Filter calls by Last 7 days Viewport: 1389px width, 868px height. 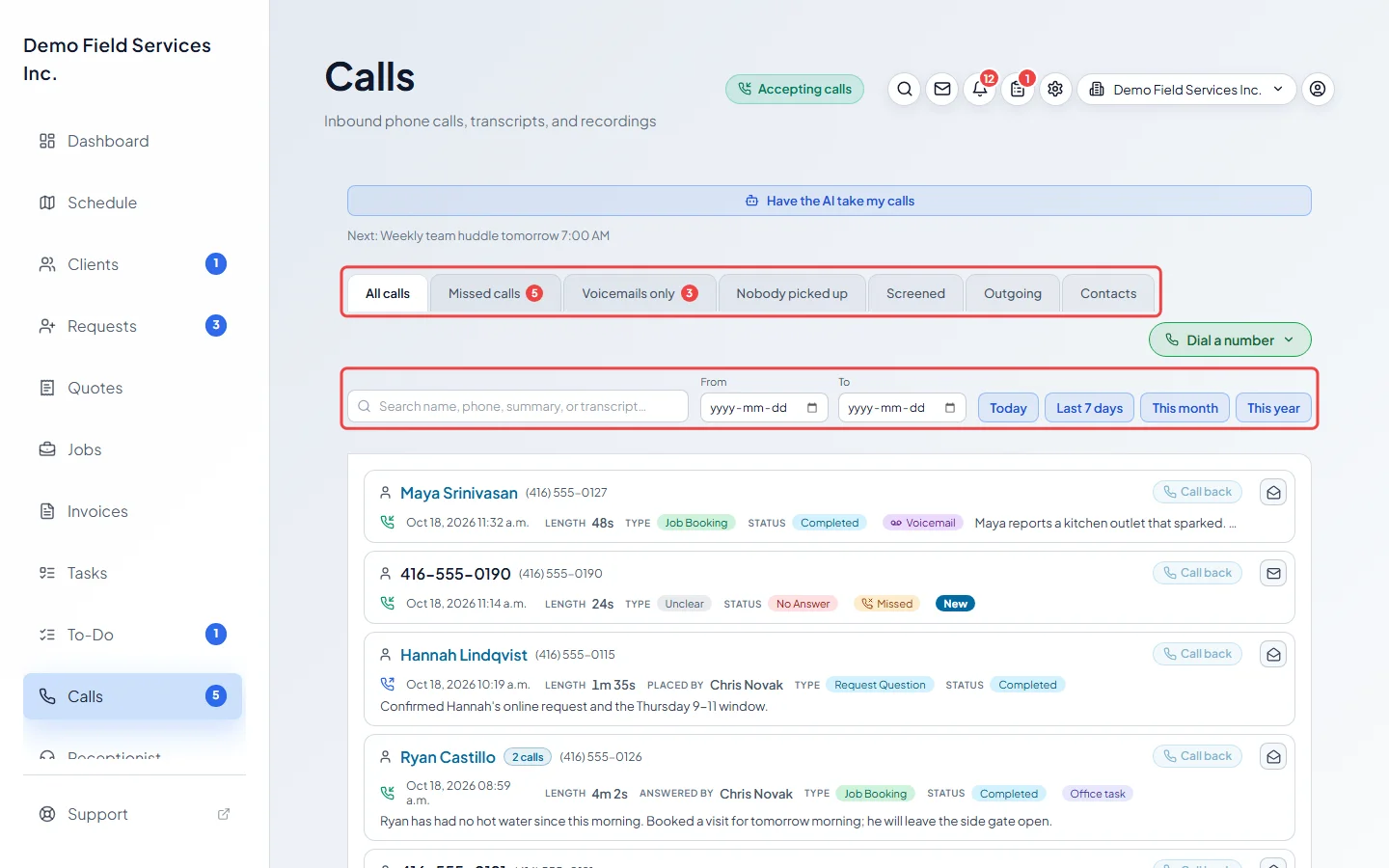(1089, 408)
